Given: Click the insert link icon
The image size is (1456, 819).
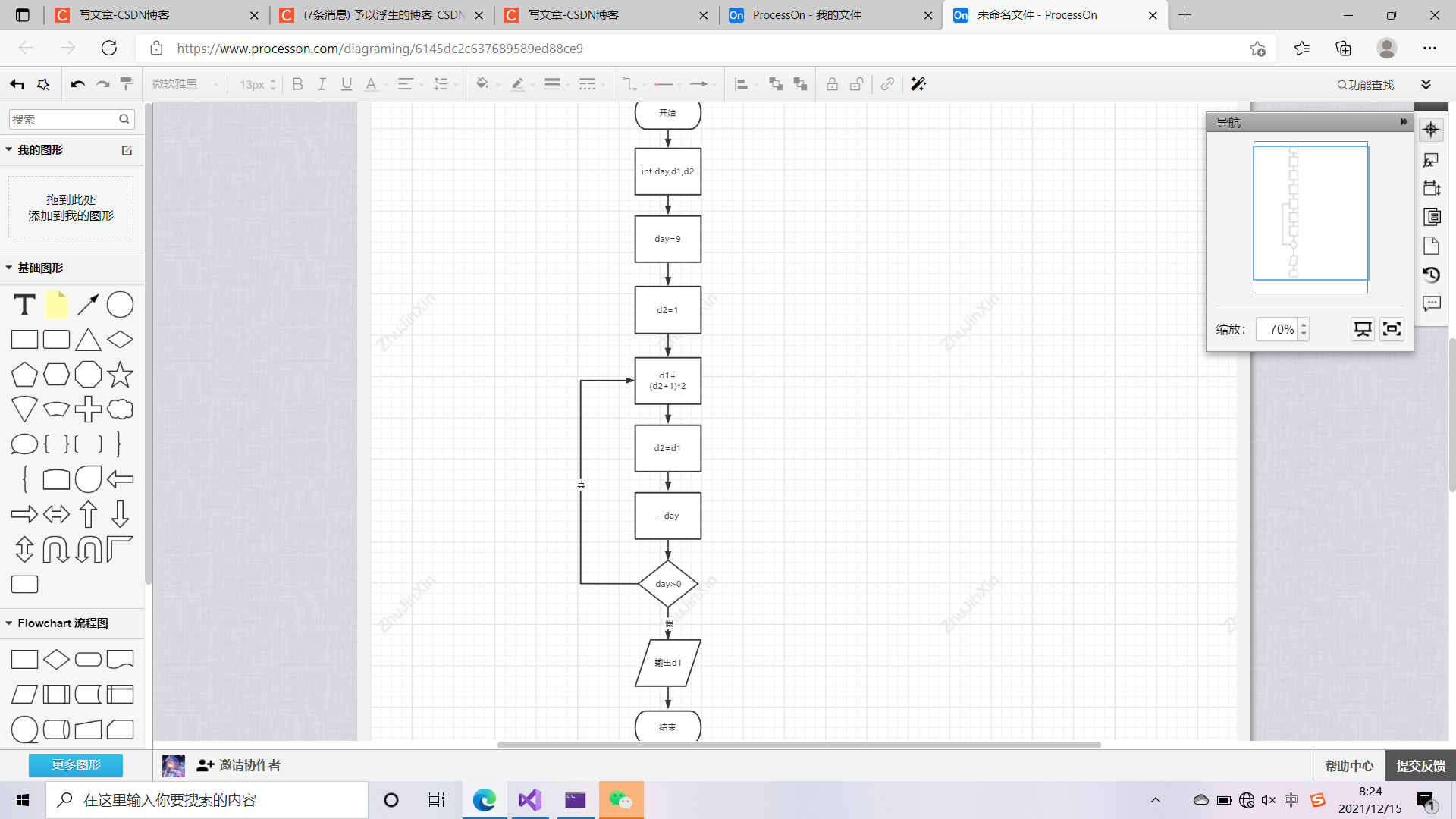Looking at the screenshot, I should pos(887,84).
